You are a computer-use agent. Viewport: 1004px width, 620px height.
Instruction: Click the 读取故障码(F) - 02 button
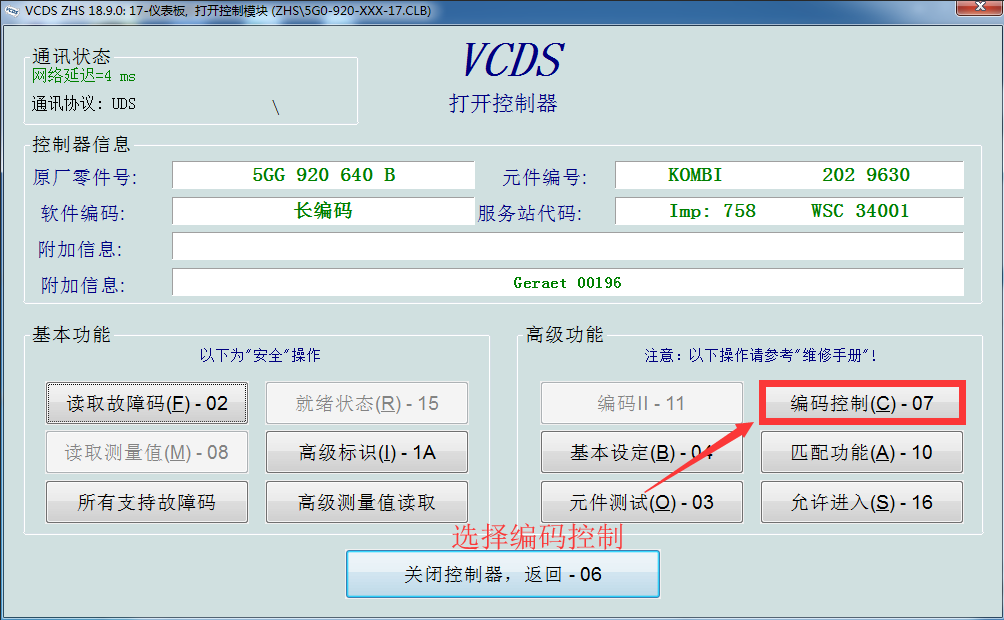coord(147,403)
